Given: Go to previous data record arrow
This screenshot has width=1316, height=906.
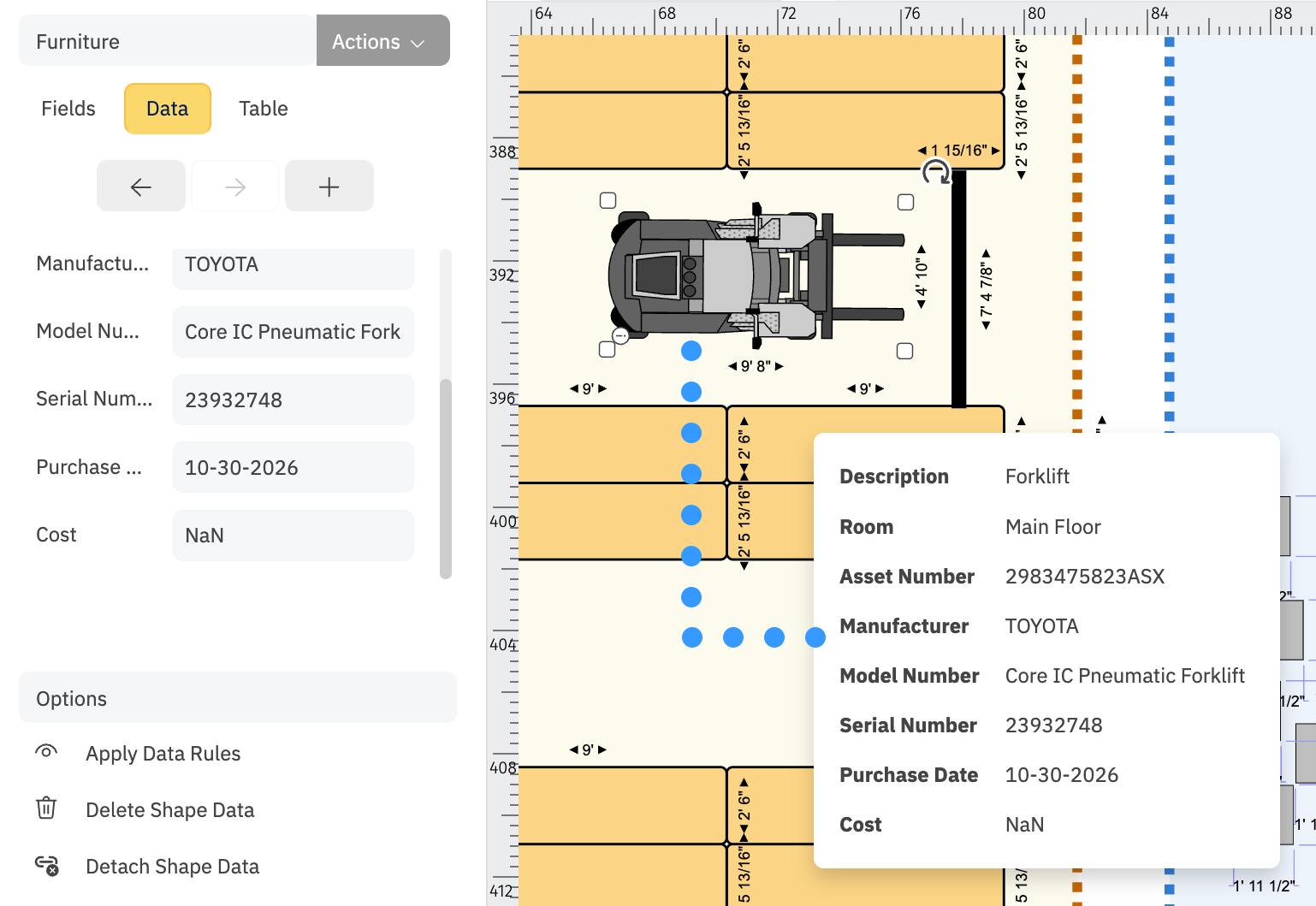Looking at the screenshot, I should 141,187.
